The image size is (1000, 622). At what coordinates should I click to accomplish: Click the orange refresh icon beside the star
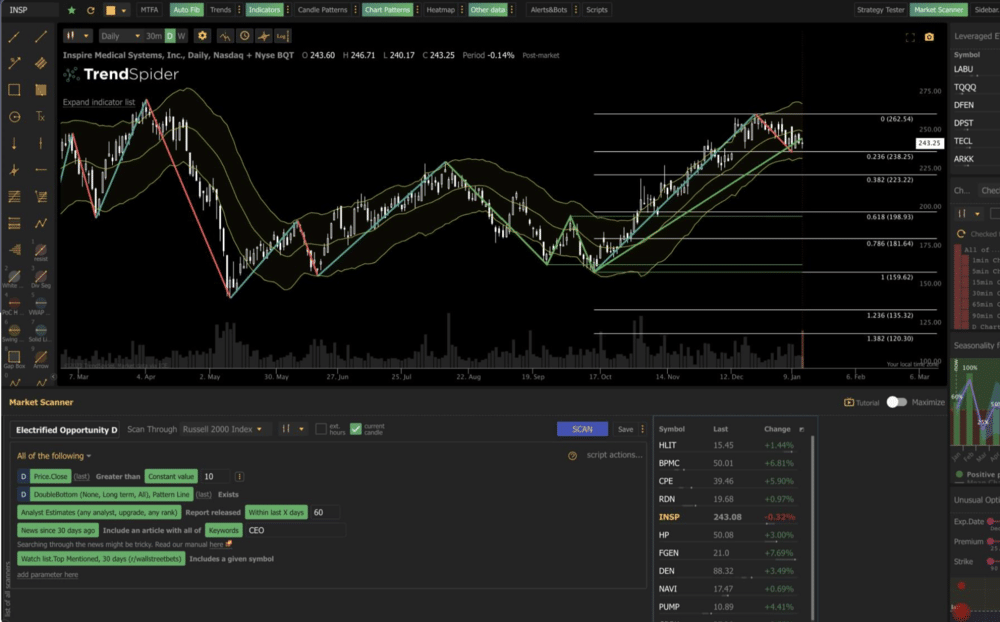(91, 10)
